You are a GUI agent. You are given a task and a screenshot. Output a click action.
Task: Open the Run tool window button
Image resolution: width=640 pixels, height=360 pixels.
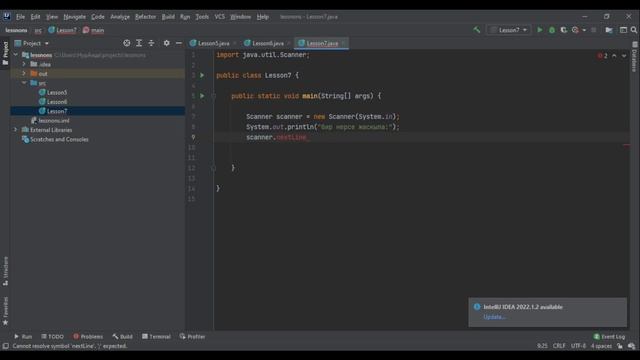click(23, 336)
